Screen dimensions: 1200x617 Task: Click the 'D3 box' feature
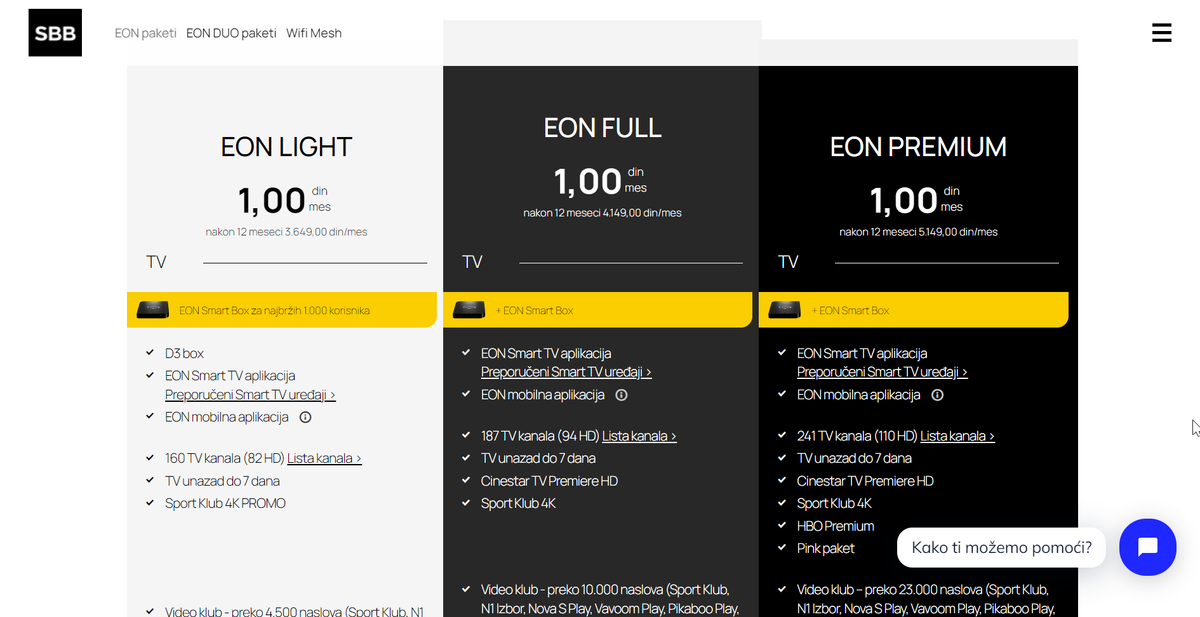184,353
